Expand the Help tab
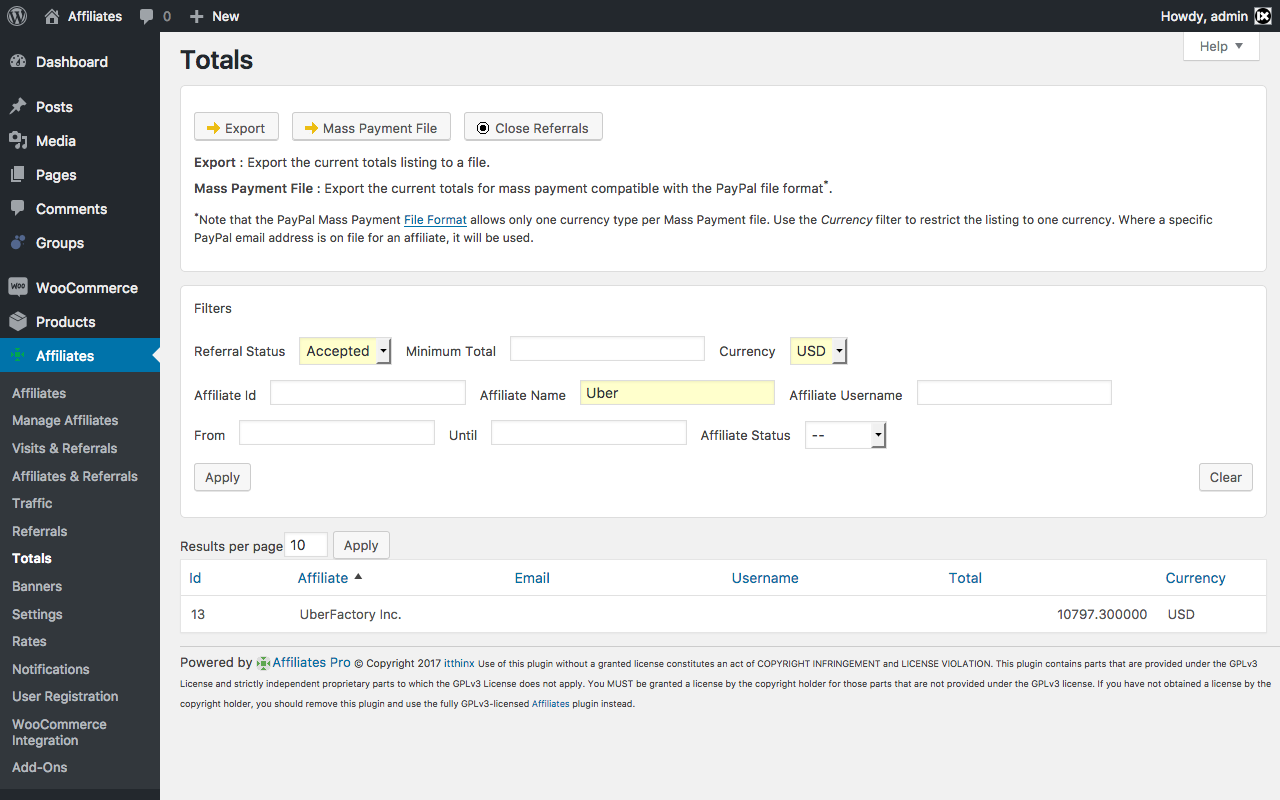The height and width of the screenshot is (800, 1280). coord(1221,46)
